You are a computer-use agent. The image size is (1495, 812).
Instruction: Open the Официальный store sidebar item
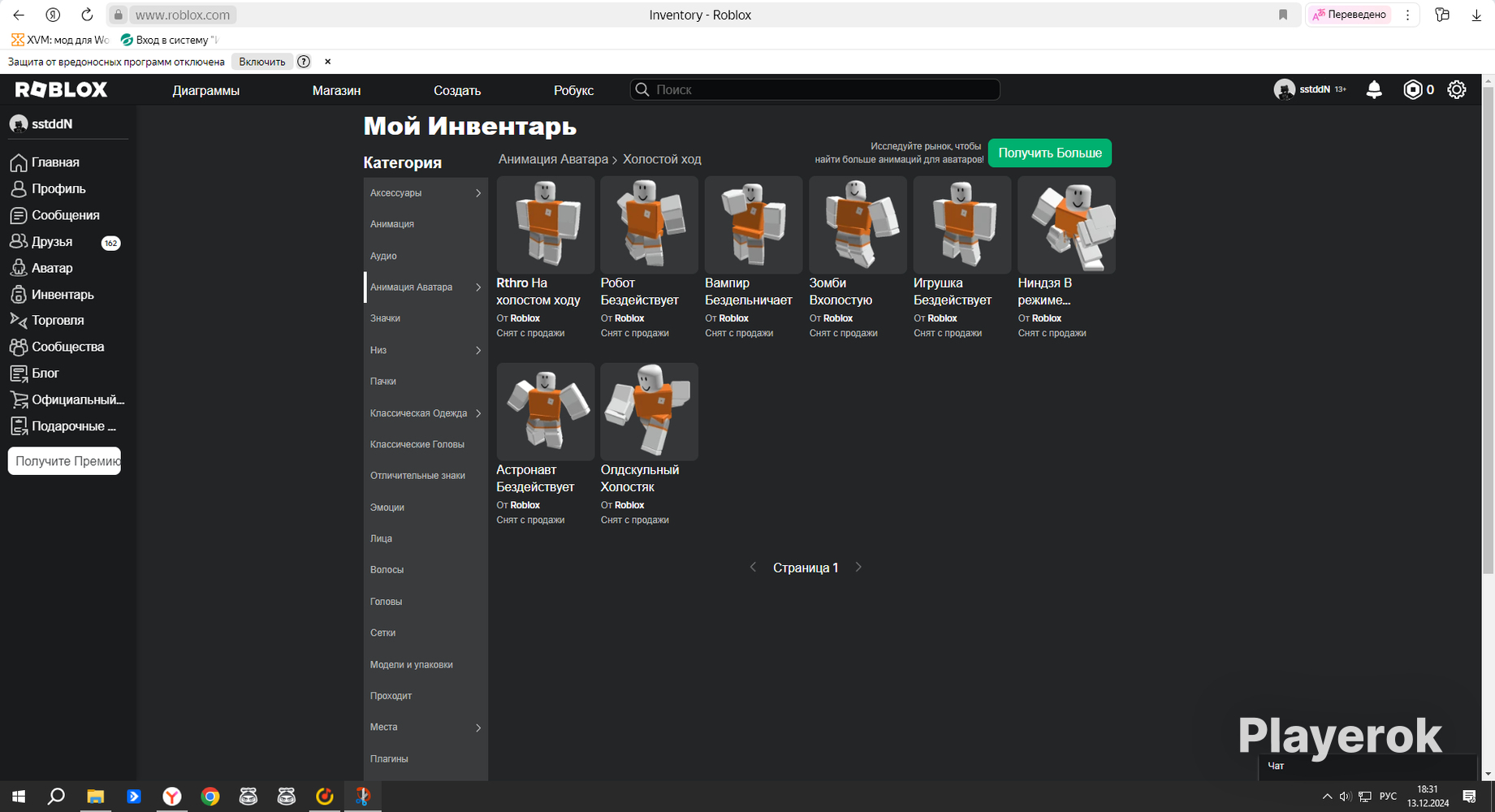67,400
